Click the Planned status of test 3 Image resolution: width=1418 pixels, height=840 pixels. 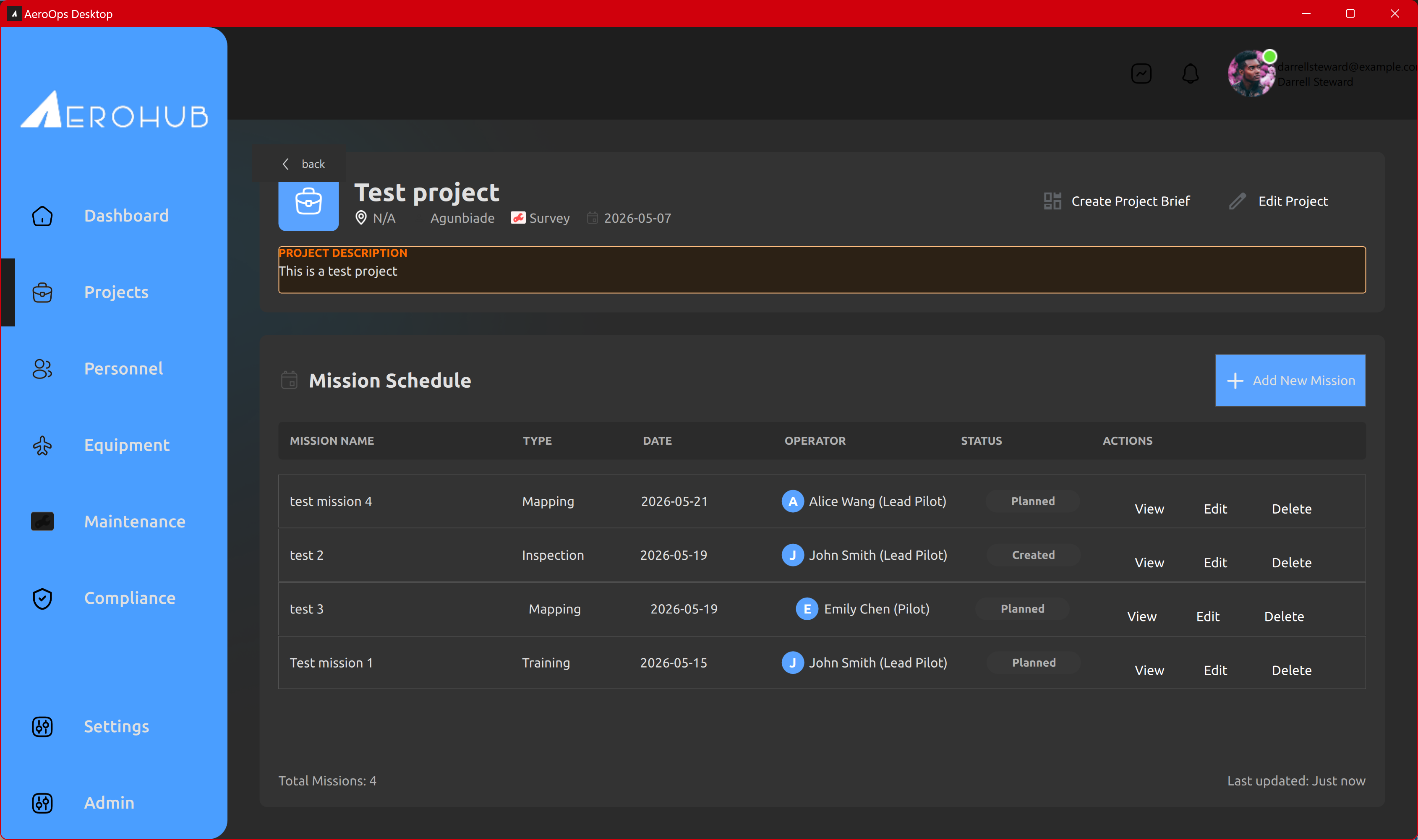pyautogui.click(x=1022, y=609)
